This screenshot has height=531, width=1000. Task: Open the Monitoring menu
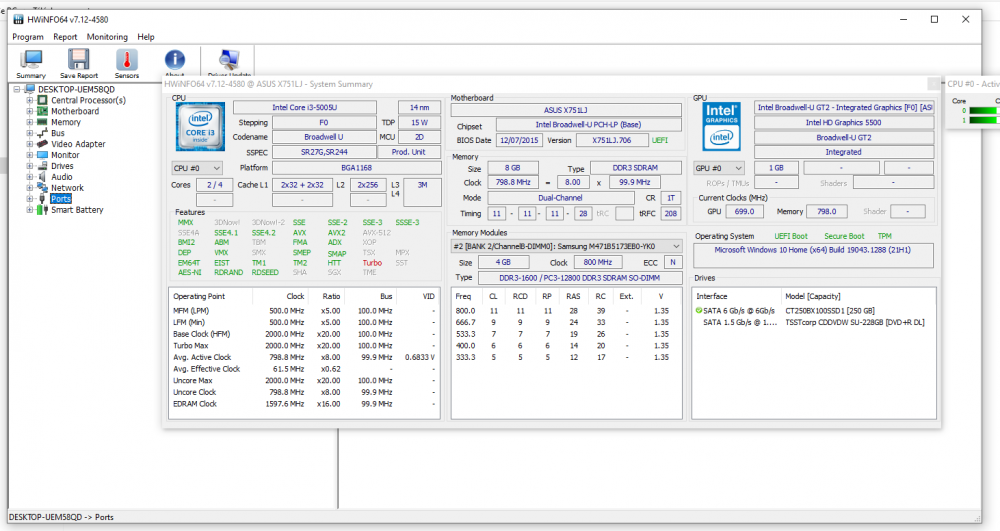[x=107, y=37]
